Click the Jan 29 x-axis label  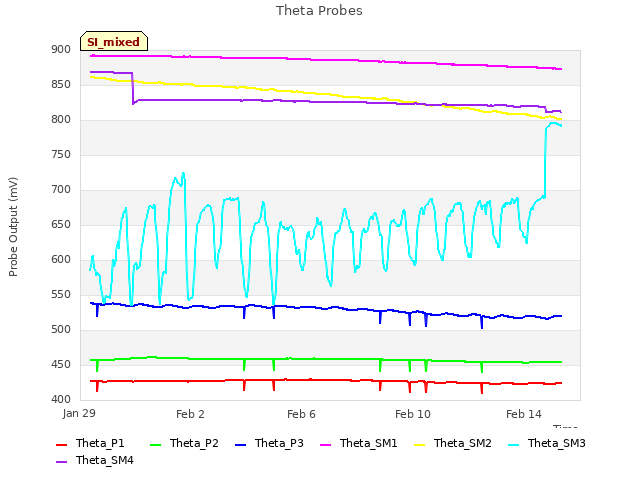[x=79, y=413]
